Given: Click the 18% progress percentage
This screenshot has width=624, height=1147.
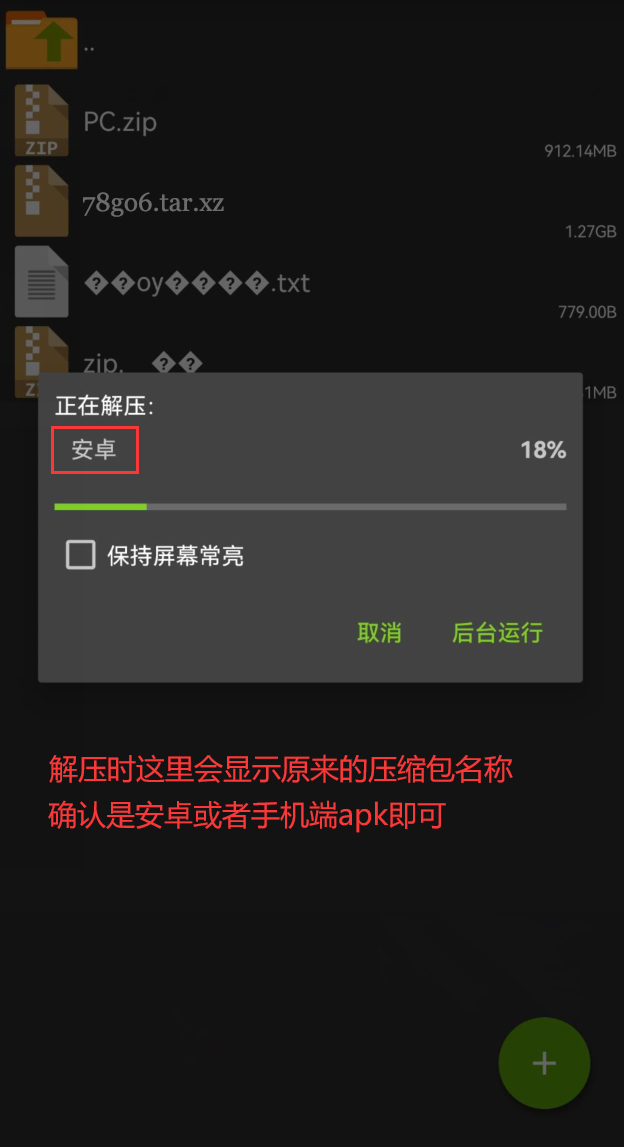Looking at the screenshot, I should coord(543,450).
